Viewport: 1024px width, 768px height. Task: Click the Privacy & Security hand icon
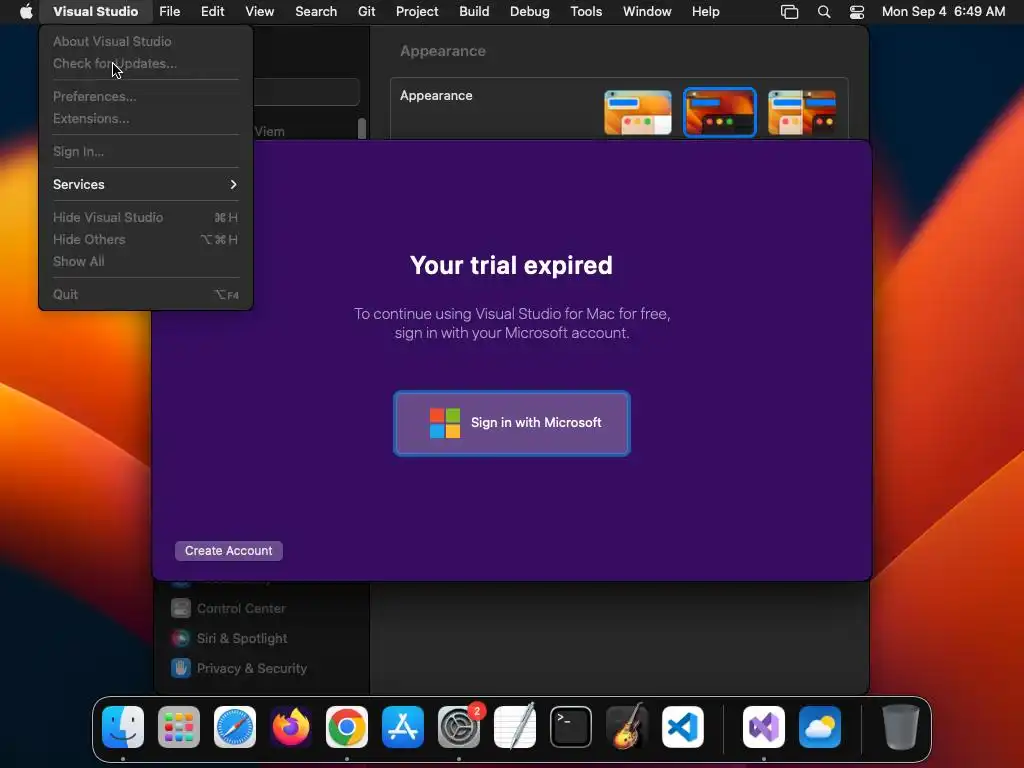(x=181, y=668)
